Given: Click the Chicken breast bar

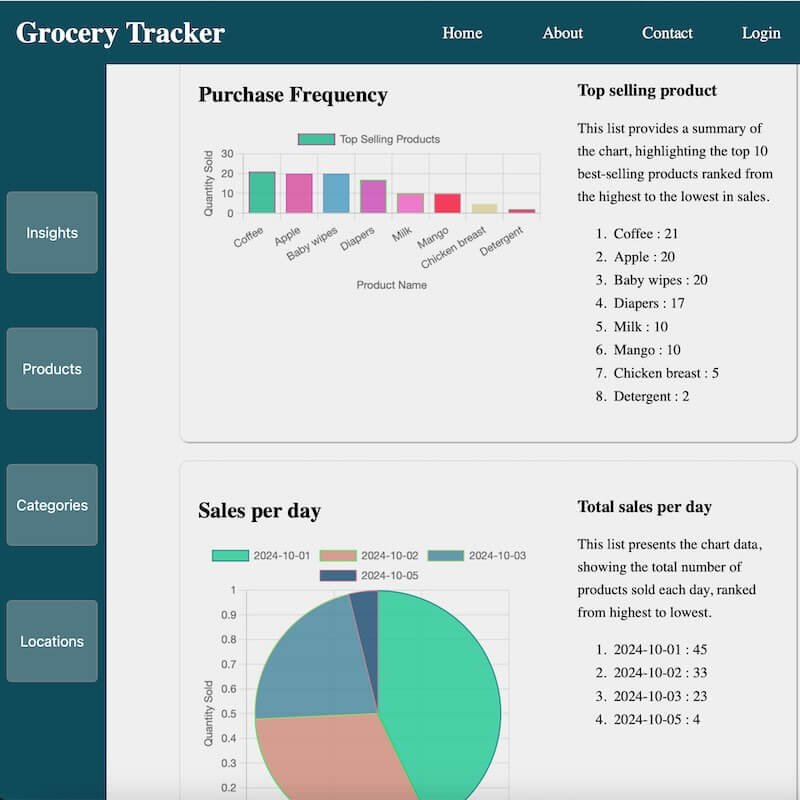Looking at the screenshot, I should pyautogui.click(x=485, y=208).
